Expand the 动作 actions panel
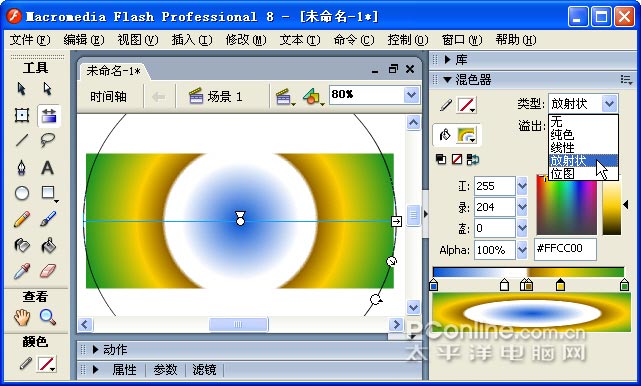This screenshot has height=386, width=641. coord(96,350)
